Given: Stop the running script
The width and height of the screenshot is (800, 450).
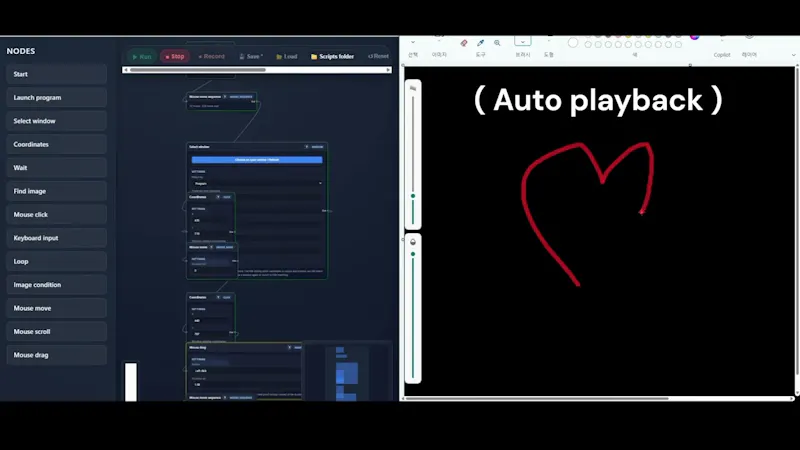Looking at the screenshot, I should click(174, 57).
